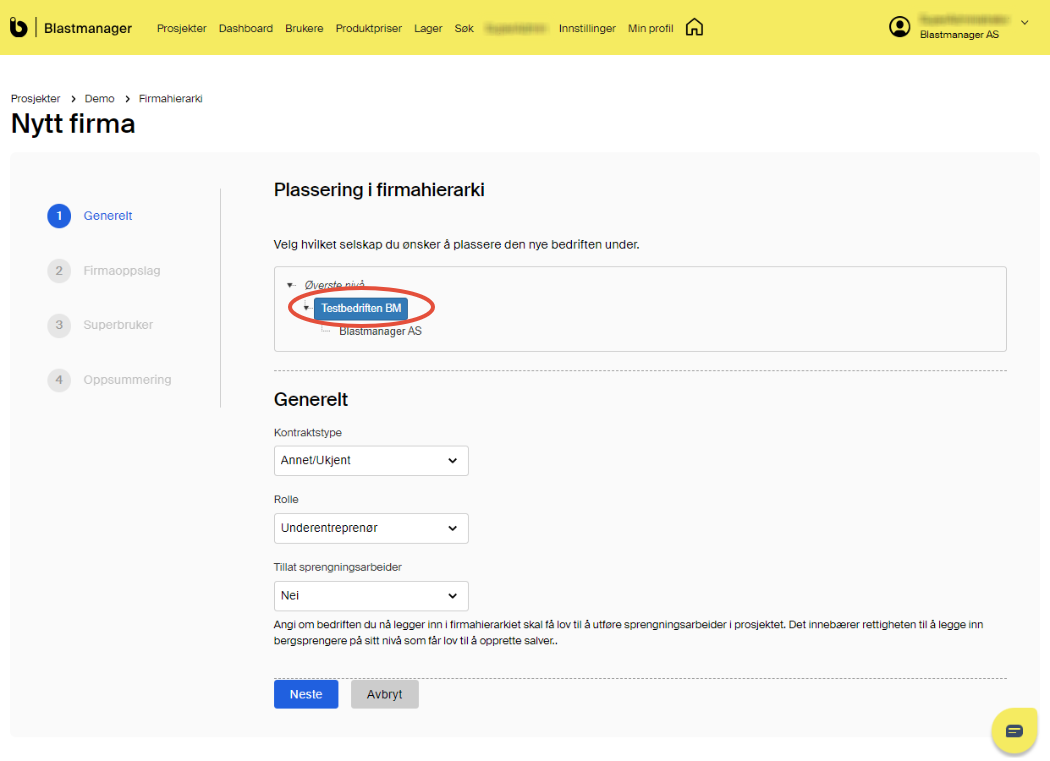
Task: Open the user profile avatar icon
Action: tap(899, 27)
